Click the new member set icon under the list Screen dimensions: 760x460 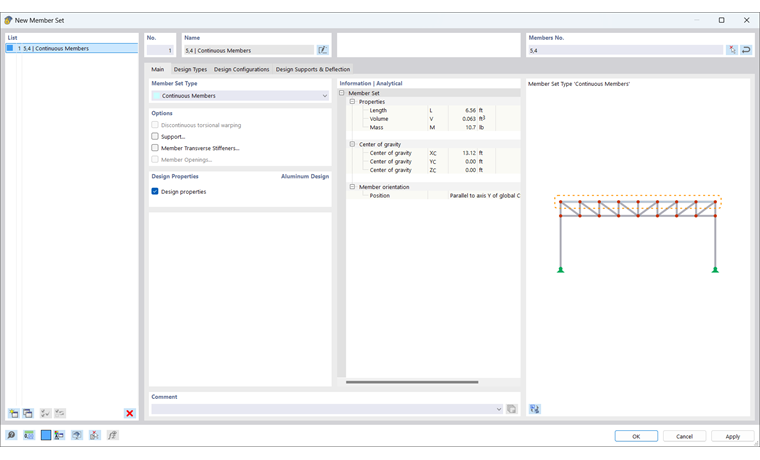(x=14, y=413)
